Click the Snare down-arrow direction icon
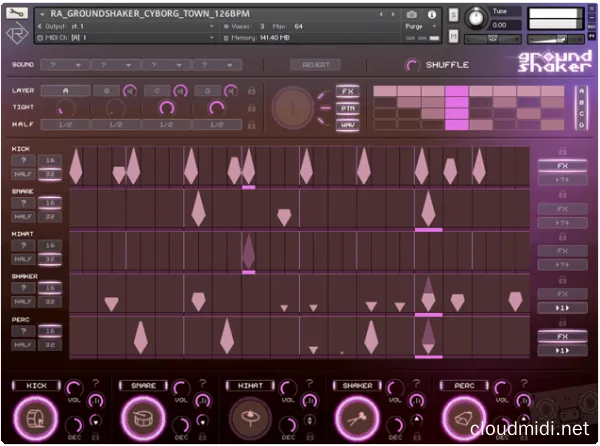This screenshot has width=600, height=446. [203, 421]
